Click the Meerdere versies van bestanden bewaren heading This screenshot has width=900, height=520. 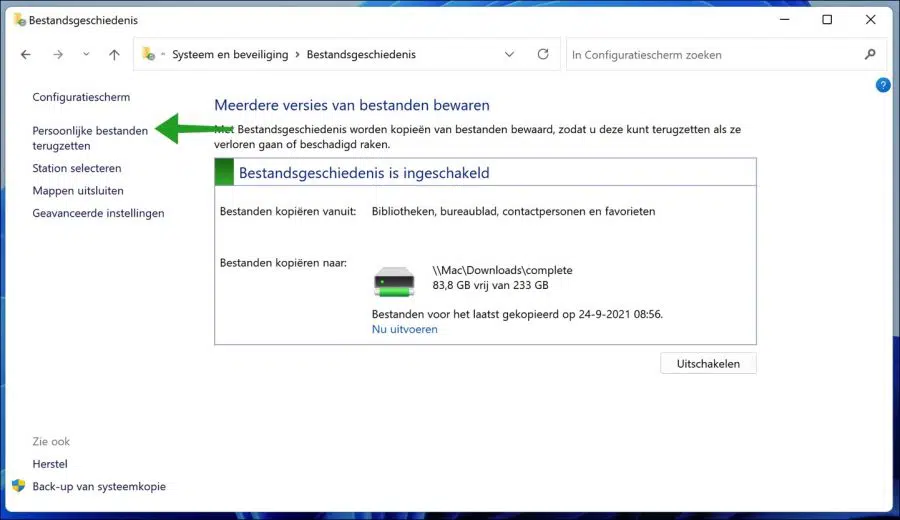[x=352, y=105]
